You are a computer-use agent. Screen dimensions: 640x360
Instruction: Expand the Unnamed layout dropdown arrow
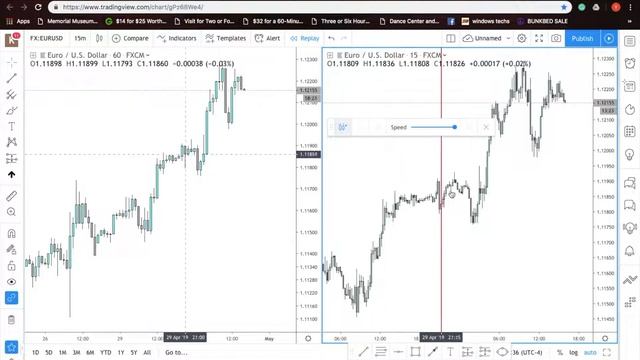509,38
